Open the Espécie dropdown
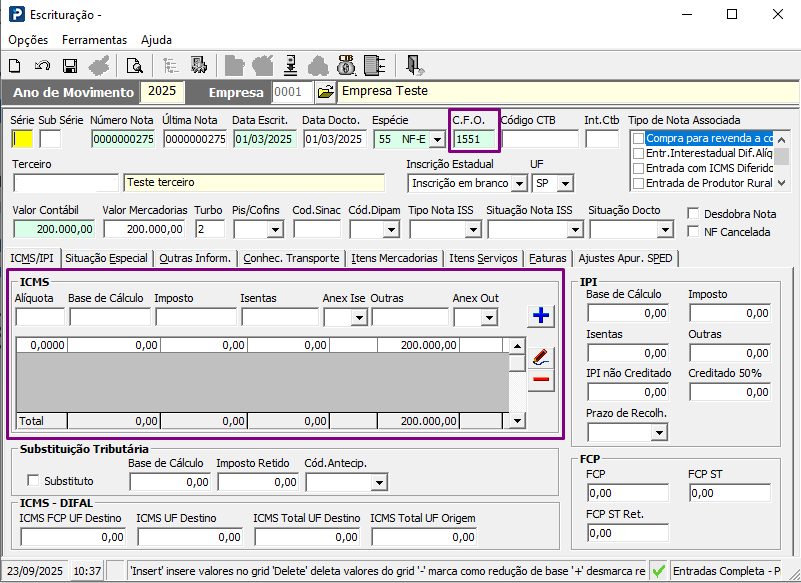Image resolution: width=801 pixels, height=583 pixels. point(436,140)
